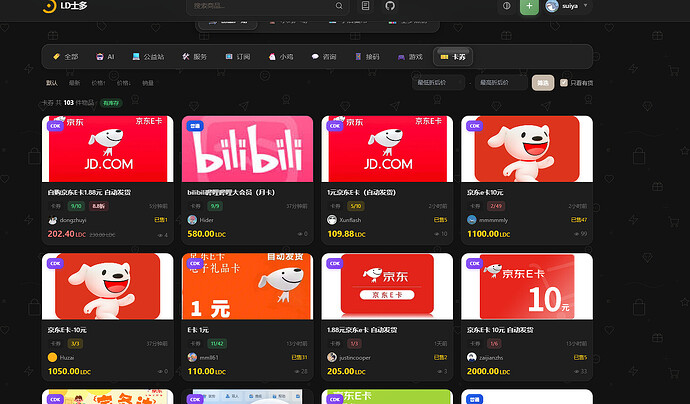
Task: Click the CDK badge on 京东E卡-10元 card
Action: tap(55, 263)
